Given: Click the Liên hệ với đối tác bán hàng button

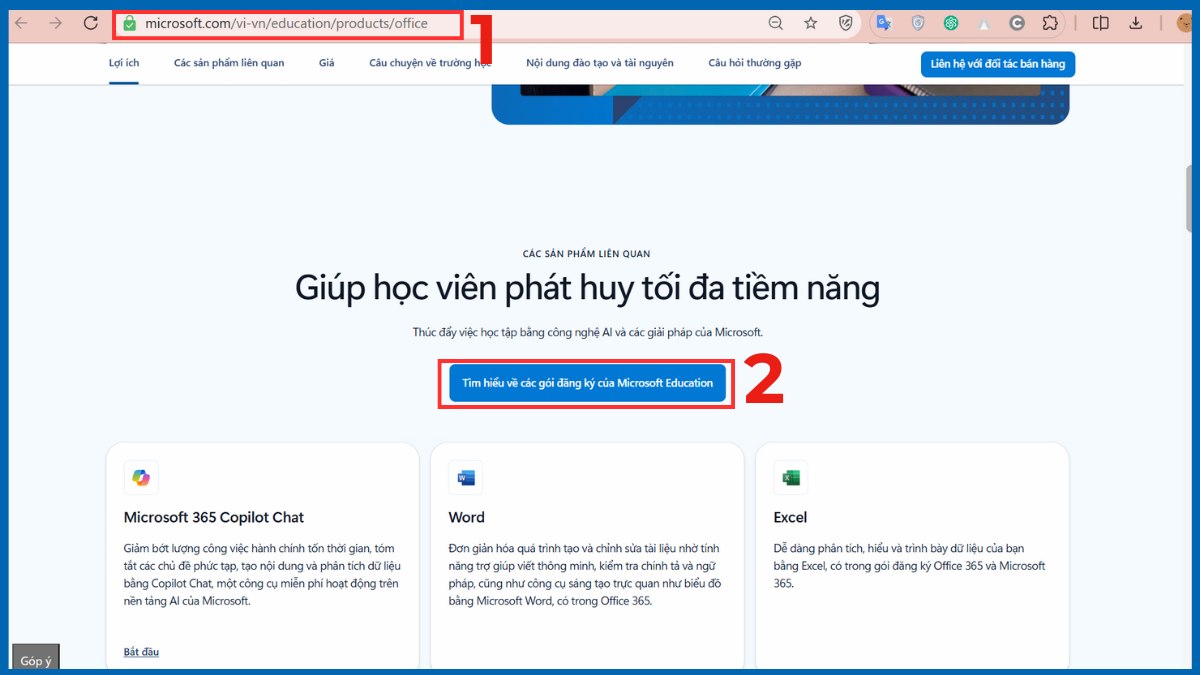Looking at the screenshot, I should click(997, 63).
